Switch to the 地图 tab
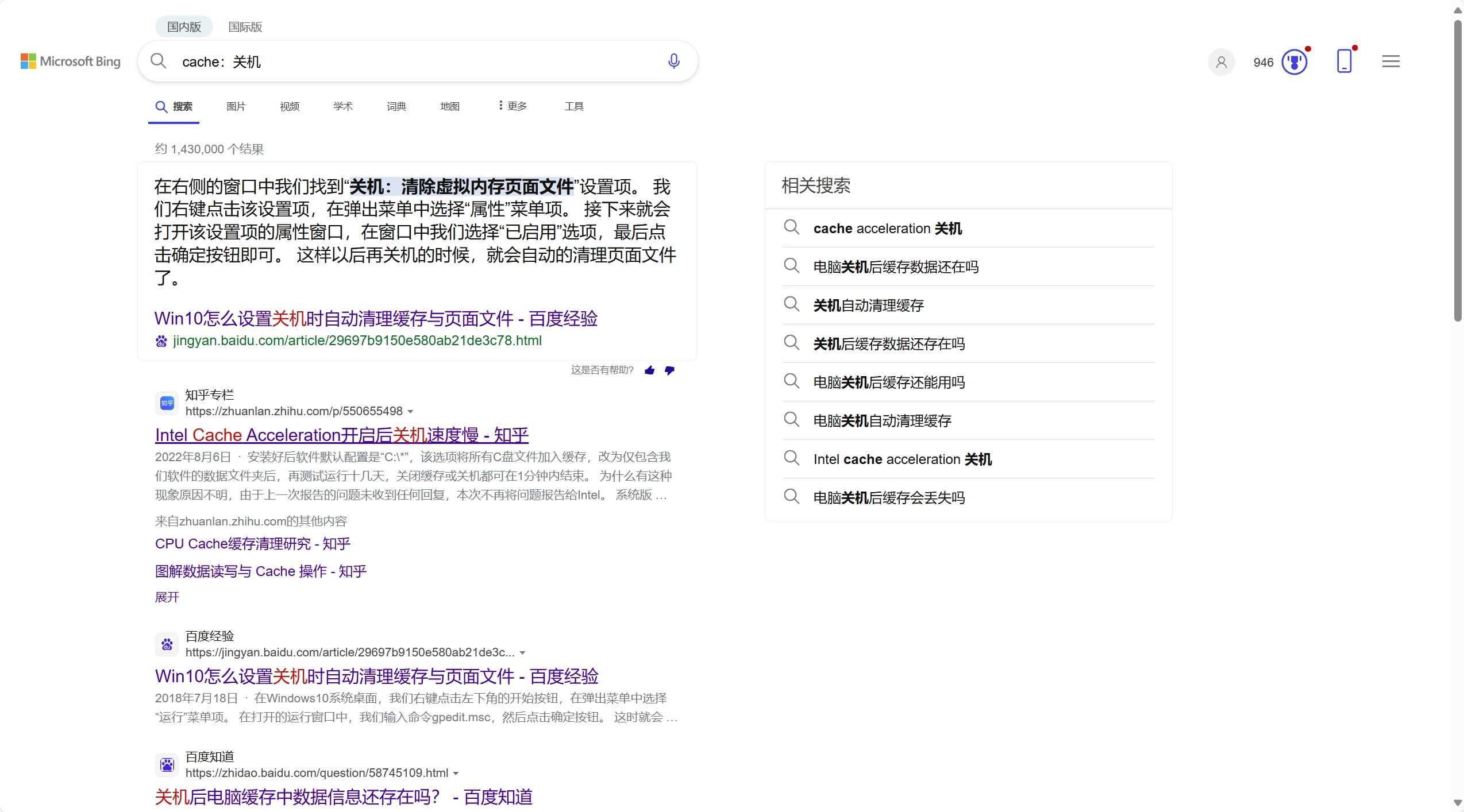Screen dimensions: 1464x812 tap(450, 106)
